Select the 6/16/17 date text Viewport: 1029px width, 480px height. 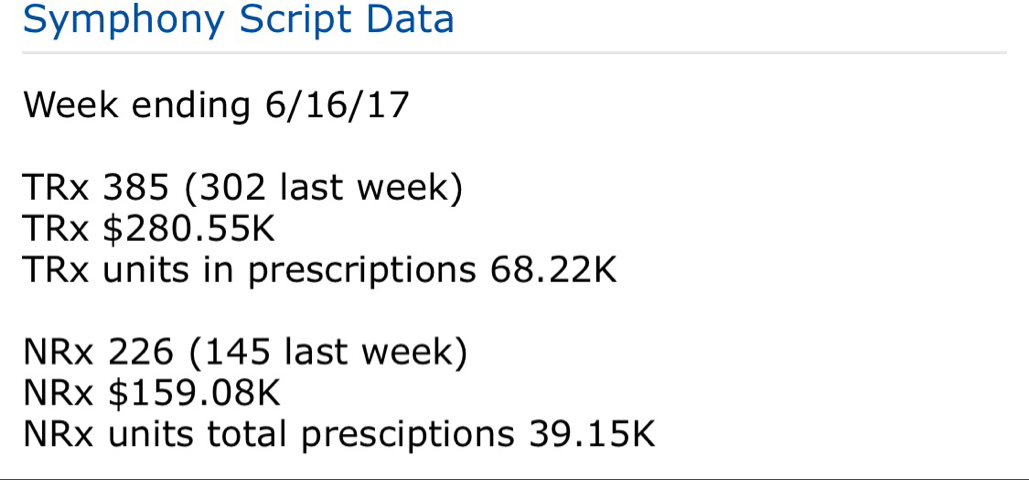(x=338, y=105)
